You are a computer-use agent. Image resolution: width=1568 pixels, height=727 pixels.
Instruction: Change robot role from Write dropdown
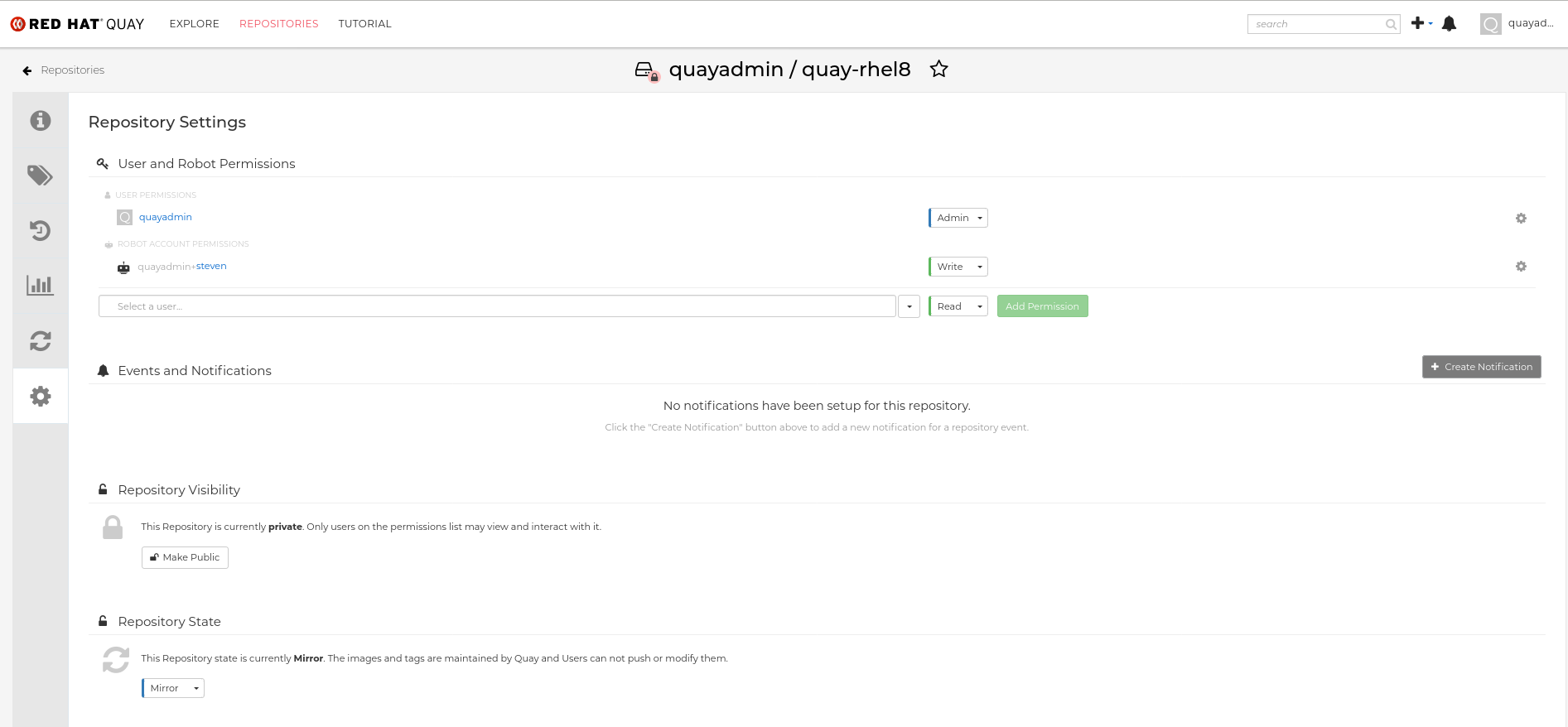click(x=958, y=267)
